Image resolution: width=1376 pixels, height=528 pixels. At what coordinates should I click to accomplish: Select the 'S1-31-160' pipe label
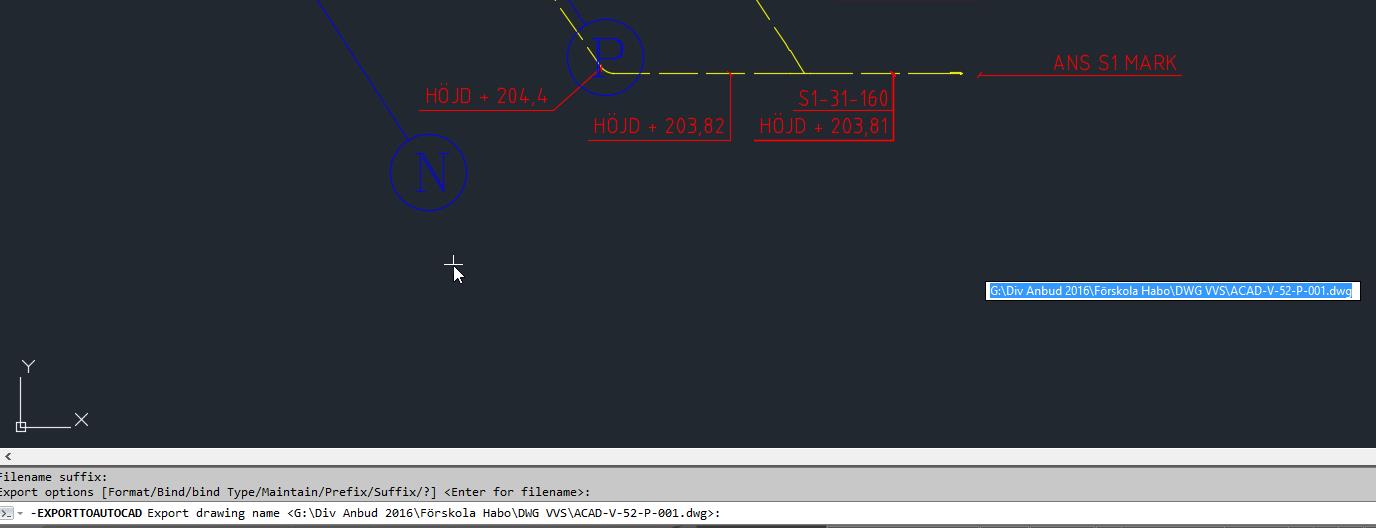tap(843, 98)
